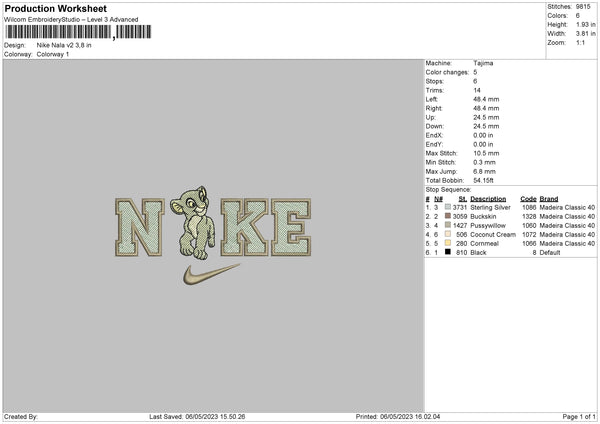Click the thread code '1328'
This screenshot has width=600, height=424.
tap(529, 217)
